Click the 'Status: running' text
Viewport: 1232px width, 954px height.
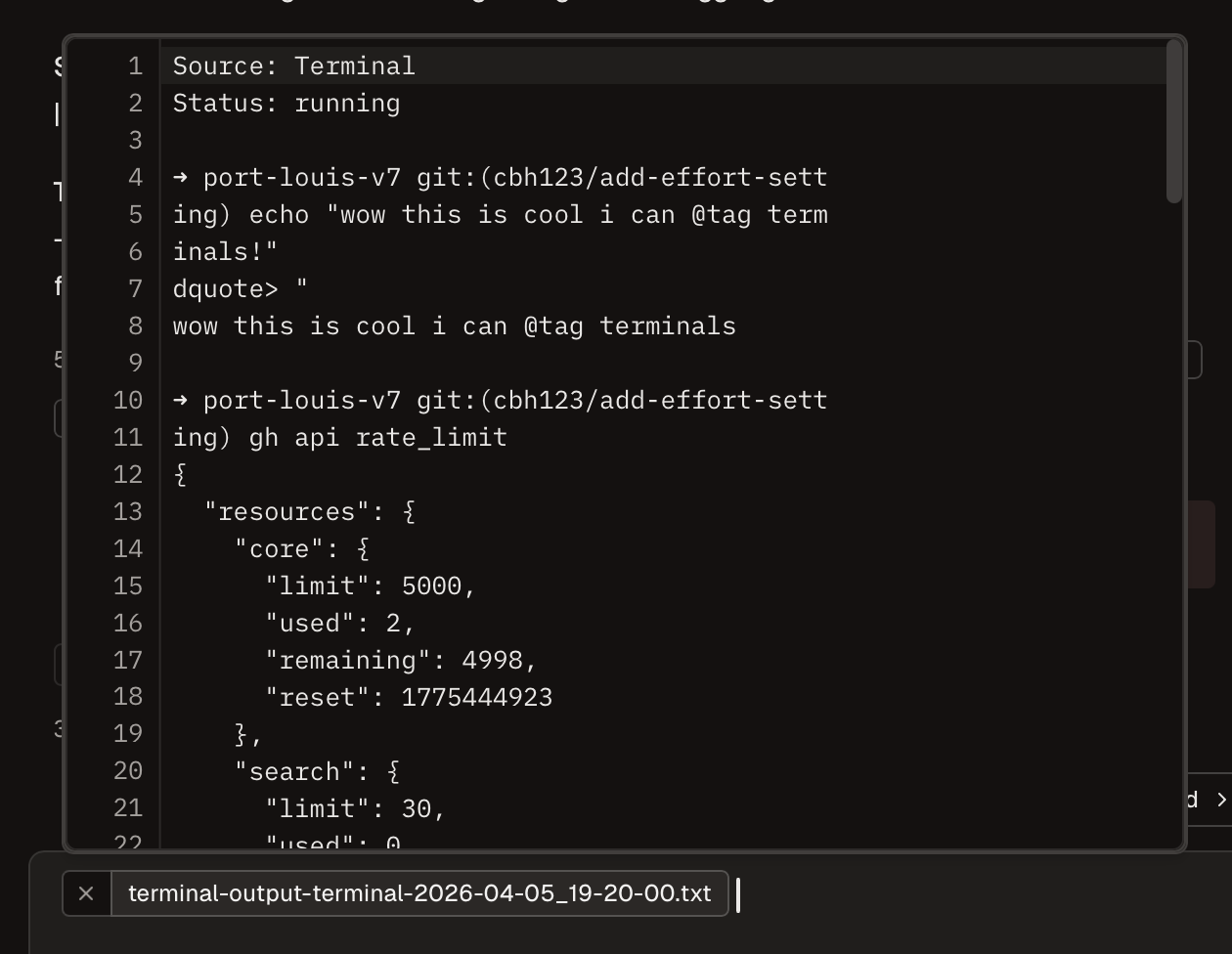pos(285,103)
